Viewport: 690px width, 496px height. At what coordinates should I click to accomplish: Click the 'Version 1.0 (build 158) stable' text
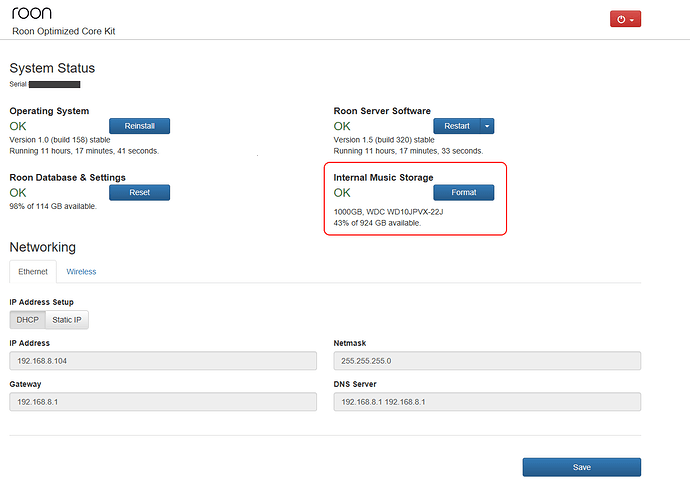click(60, 140)
